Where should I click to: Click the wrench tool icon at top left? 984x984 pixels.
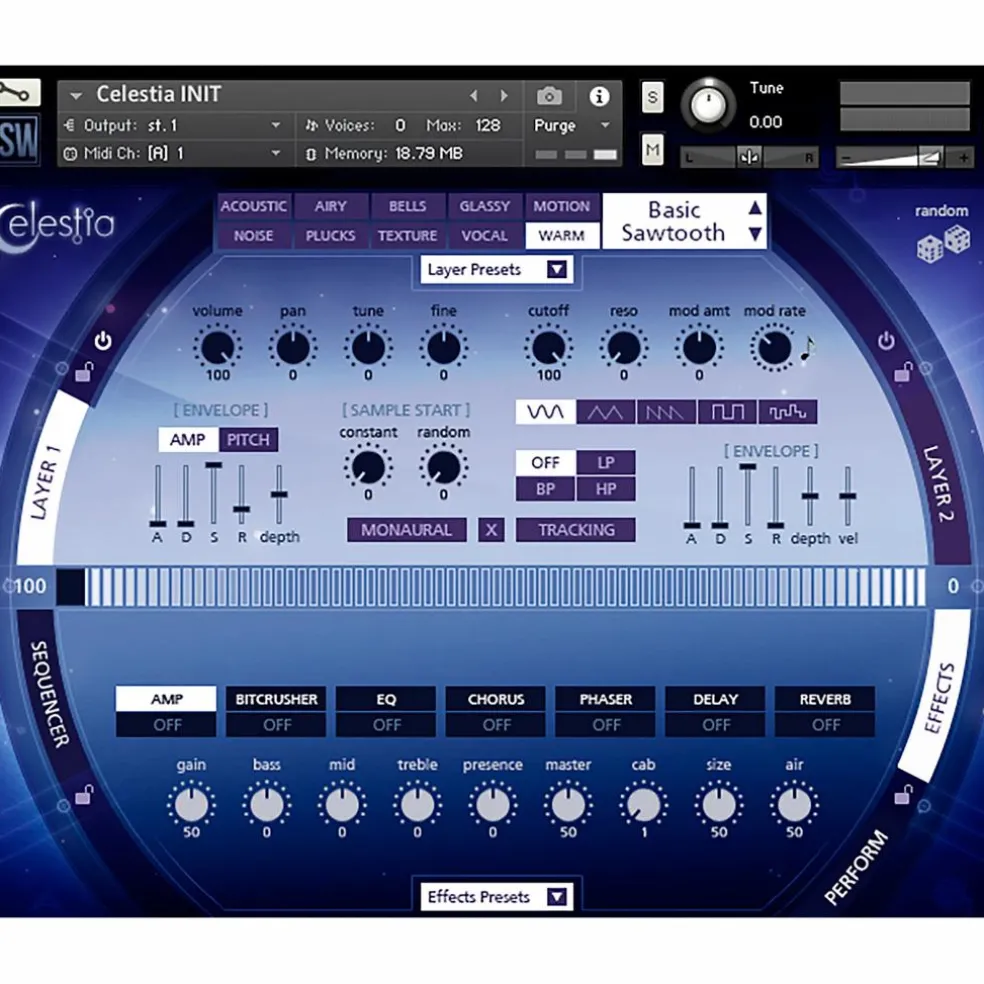(x=18, y=93)
